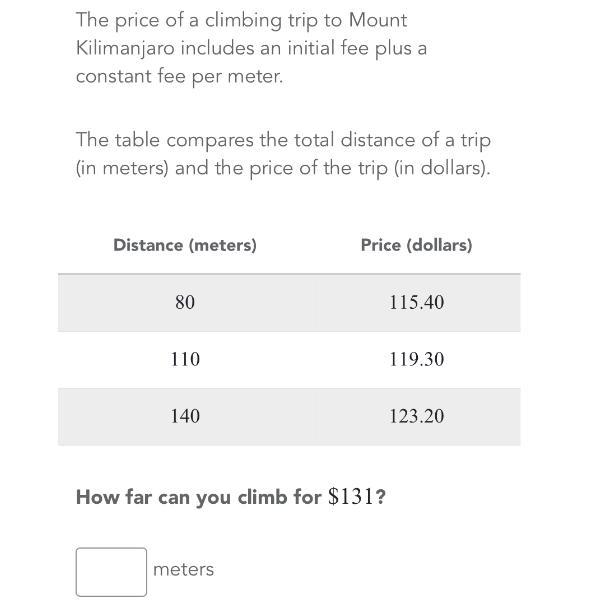613x613 pixels.
Task: Click the Price (dollars) column header
Action: [x=416, y=245]
